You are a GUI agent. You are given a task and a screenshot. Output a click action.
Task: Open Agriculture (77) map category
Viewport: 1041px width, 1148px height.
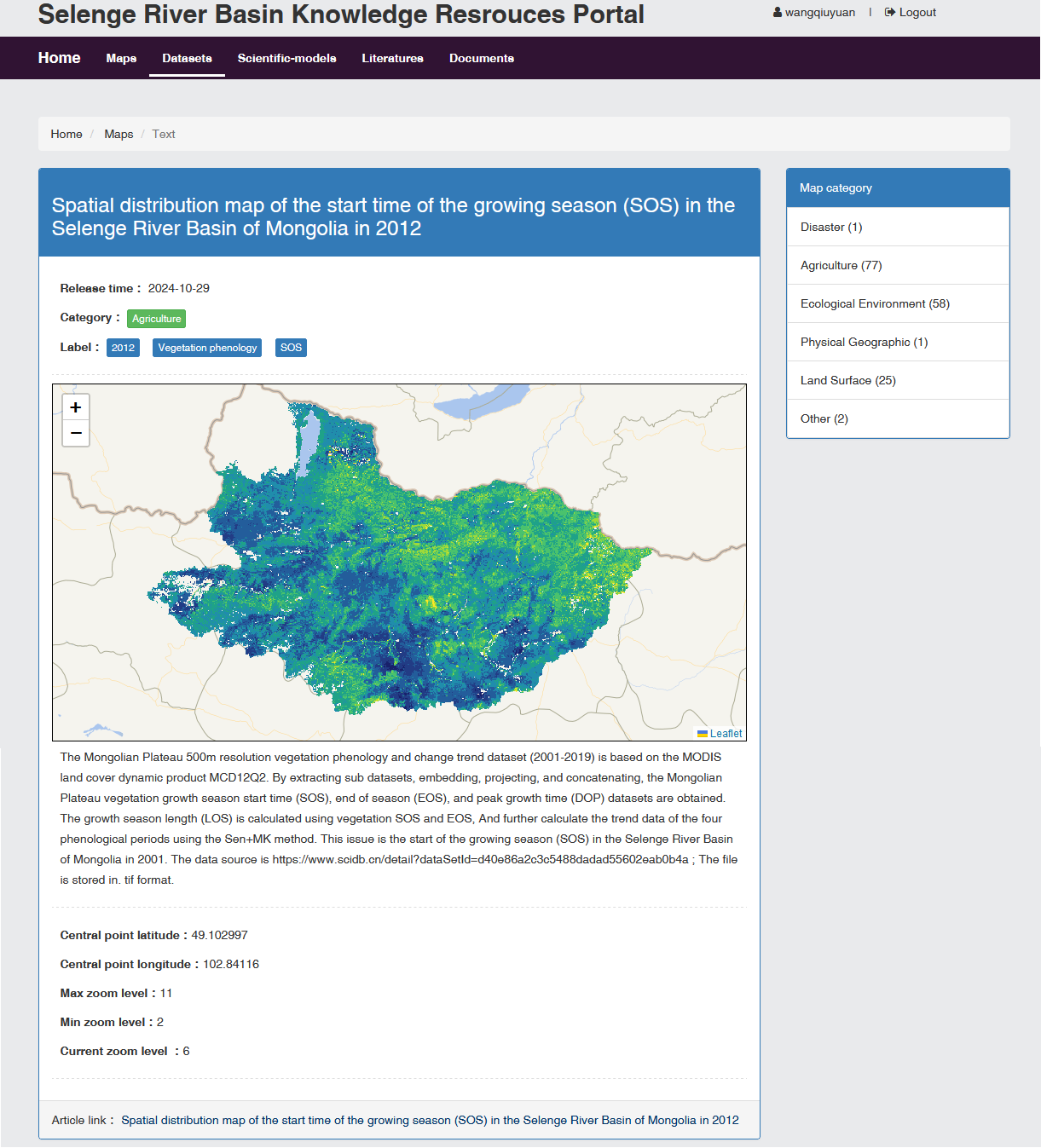coord(898,265)
